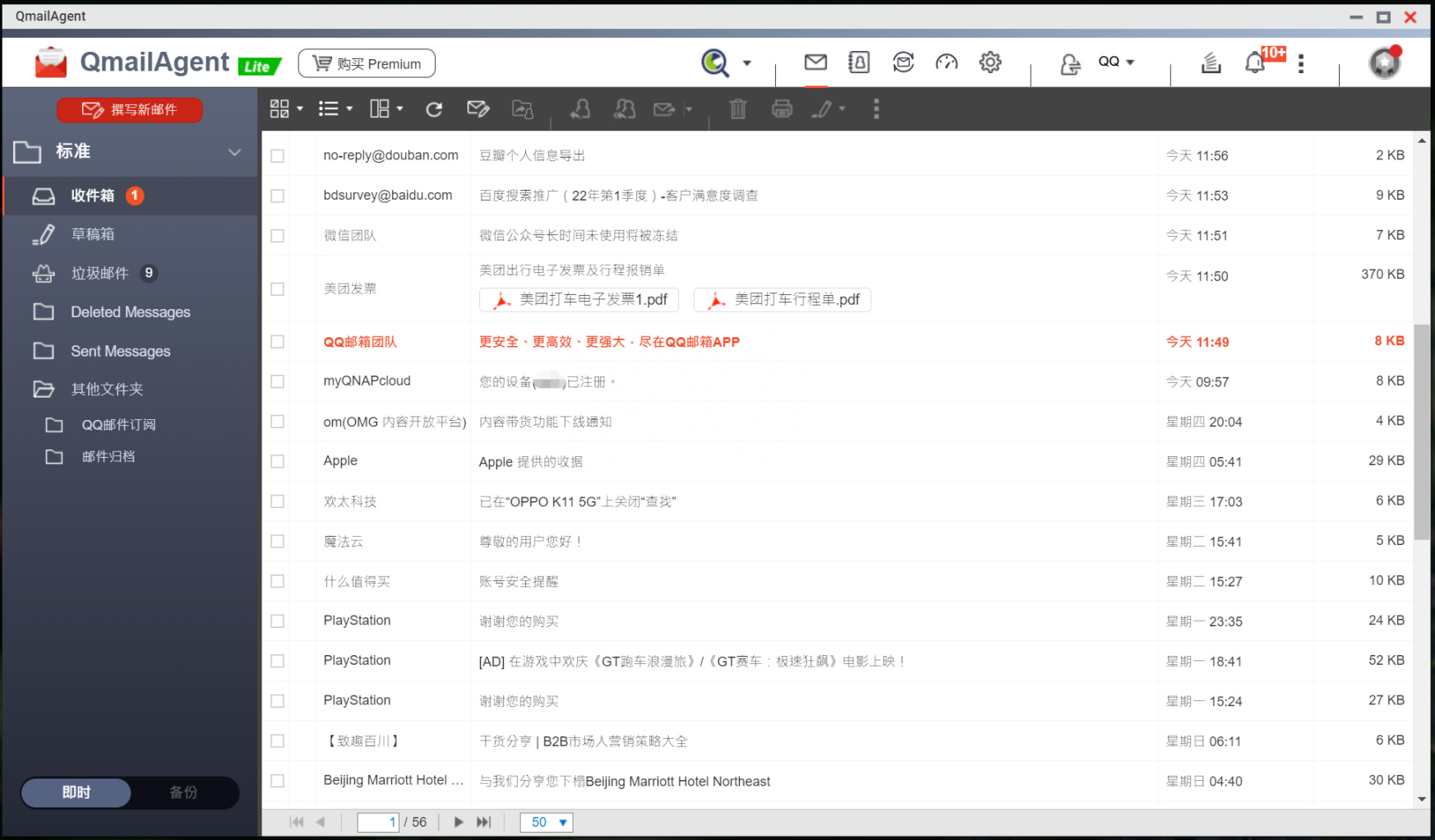Screen dimensions: 1435x840
Task: Open the Deleted Messages folder
Action: [x=132, y=312]
